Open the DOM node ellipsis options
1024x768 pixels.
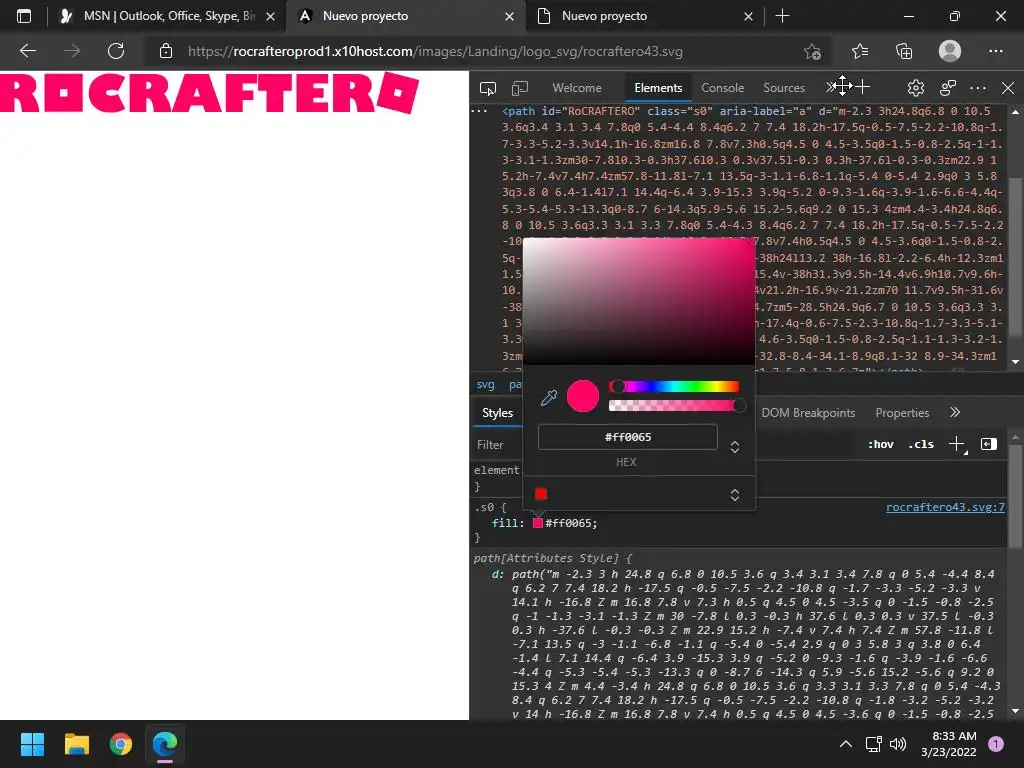pos(480,111)
